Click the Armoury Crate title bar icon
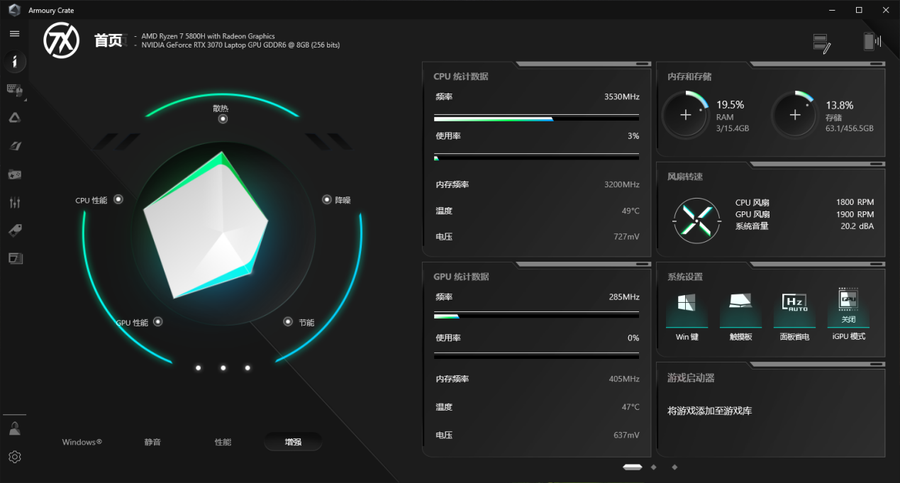Viewport: 900px width, 483px height. [x=15, y=10]
